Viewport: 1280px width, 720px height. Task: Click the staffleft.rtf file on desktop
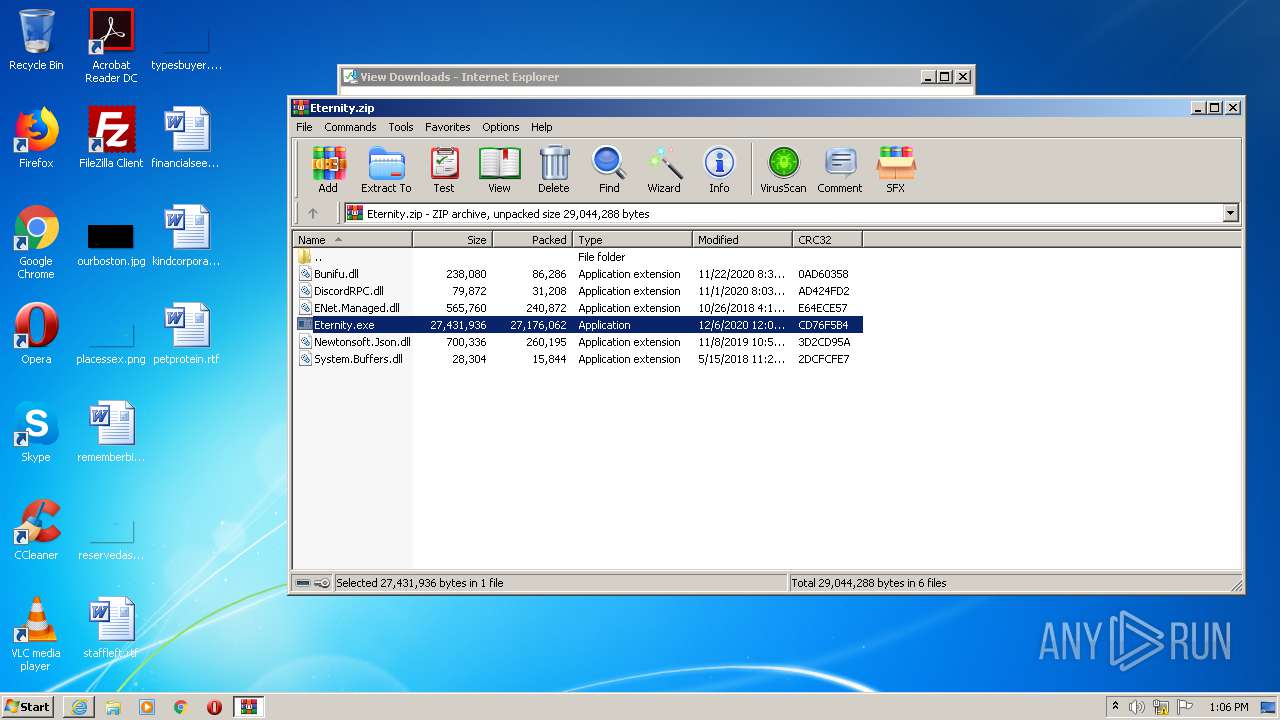pos(111,629)
